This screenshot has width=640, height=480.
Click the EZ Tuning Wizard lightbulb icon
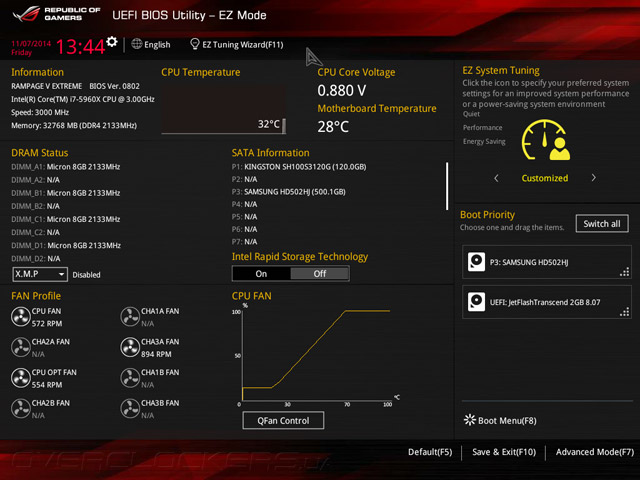(x=195, y=44)
